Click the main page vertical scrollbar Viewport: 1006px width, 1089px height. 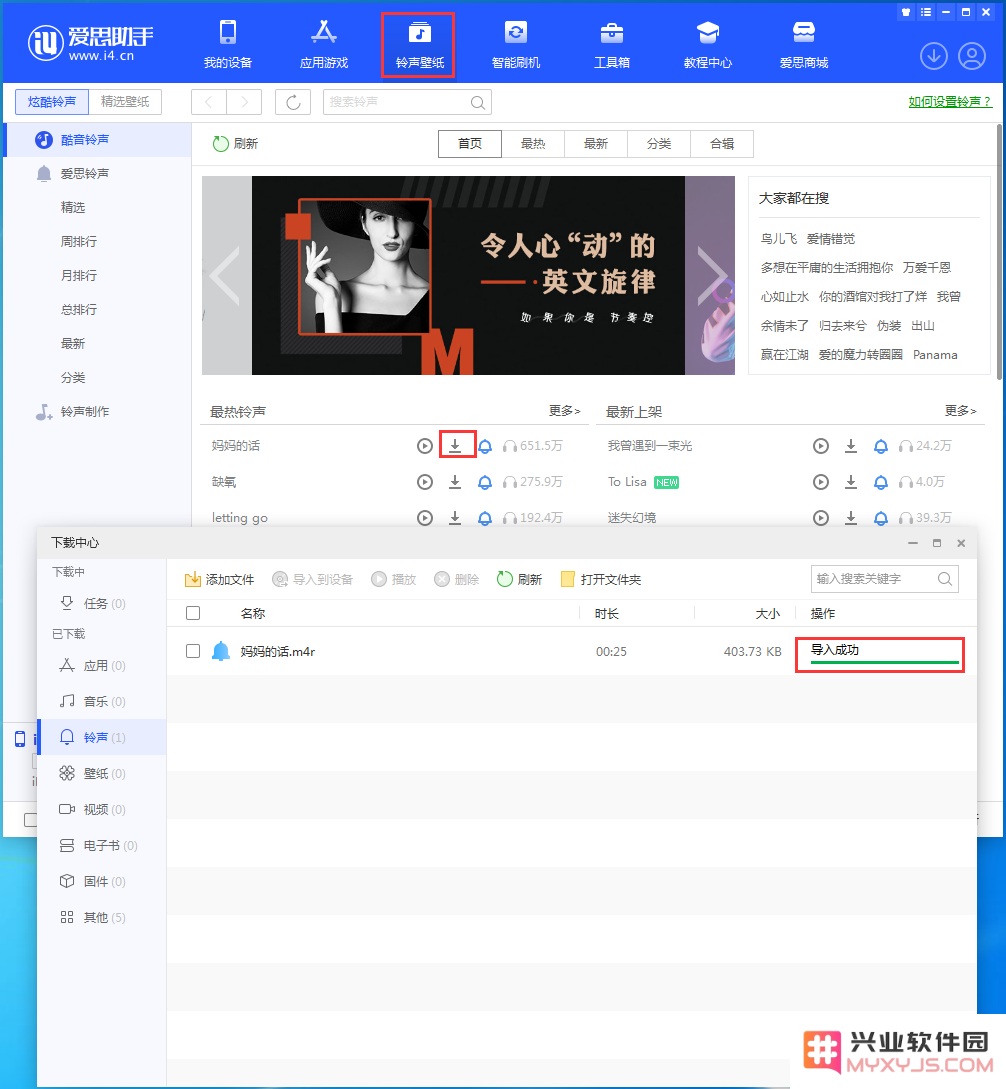tap(999, 251)
